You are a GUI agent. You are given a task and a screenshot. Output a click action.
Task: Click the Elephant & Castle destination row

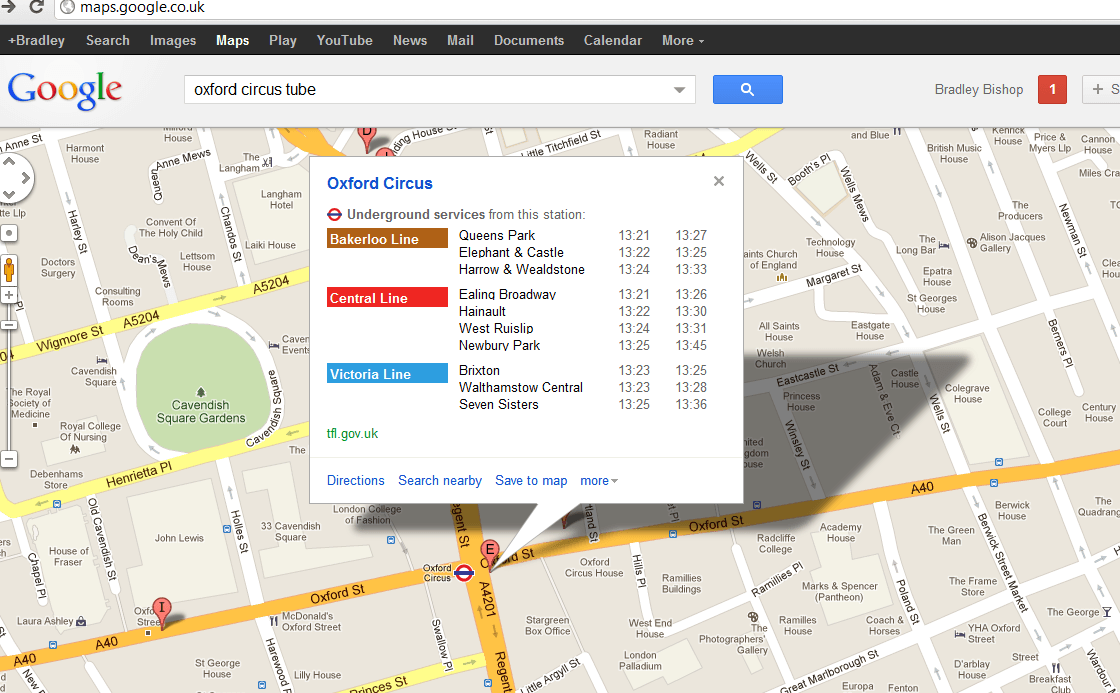583,253
